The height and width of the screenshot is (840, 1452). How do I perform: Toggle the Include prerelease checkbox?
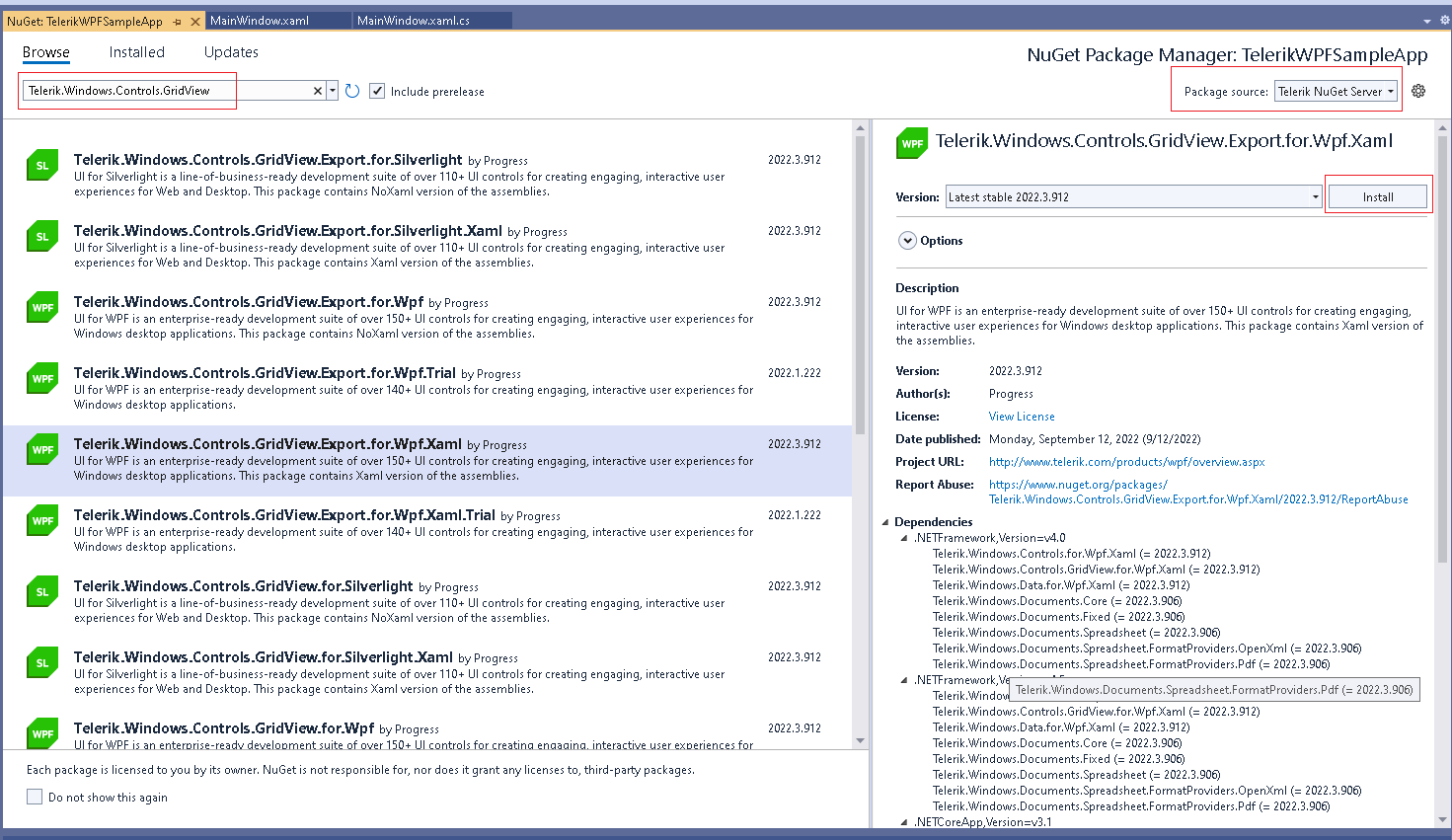377,90
